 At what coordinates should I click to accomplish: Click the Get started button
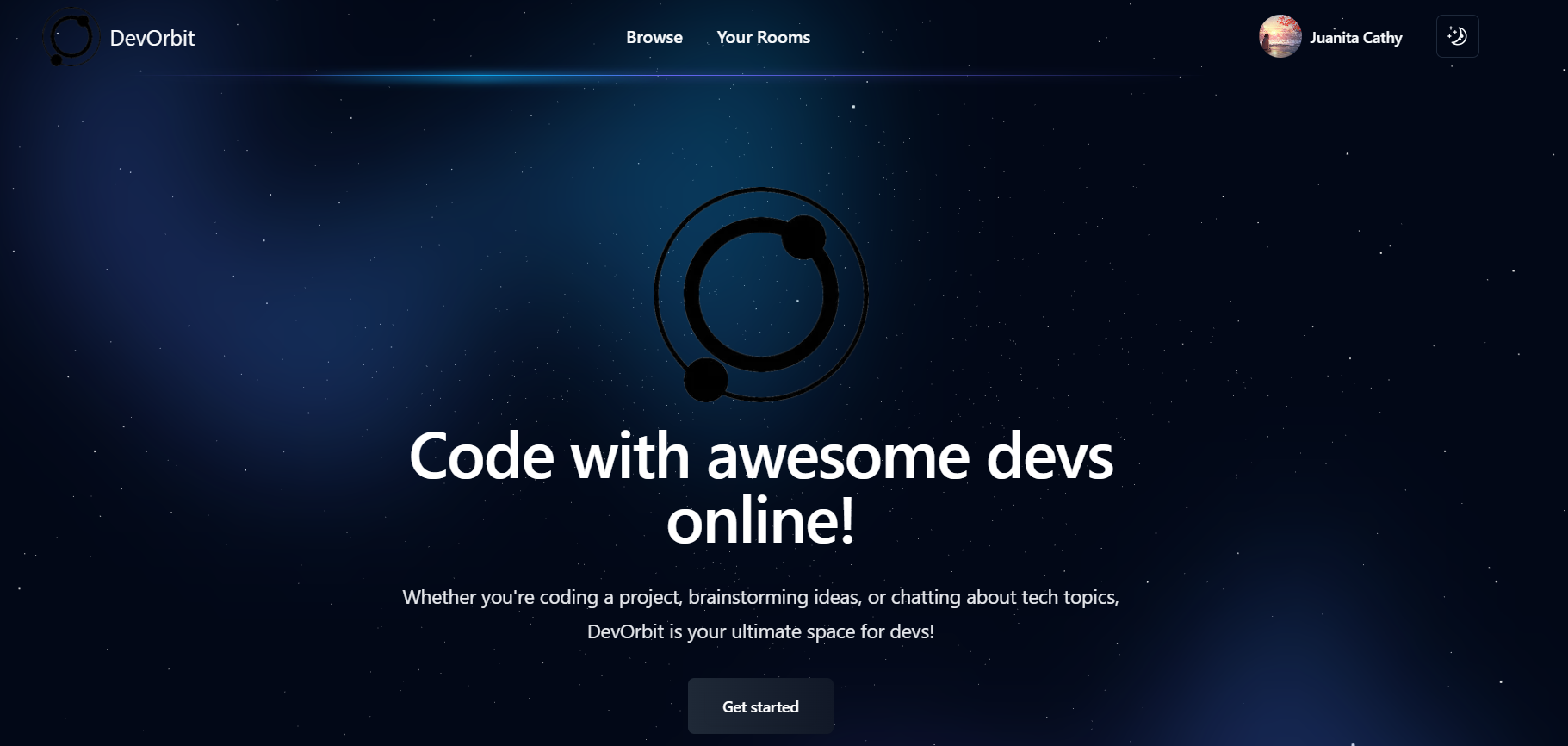(760, 706)
